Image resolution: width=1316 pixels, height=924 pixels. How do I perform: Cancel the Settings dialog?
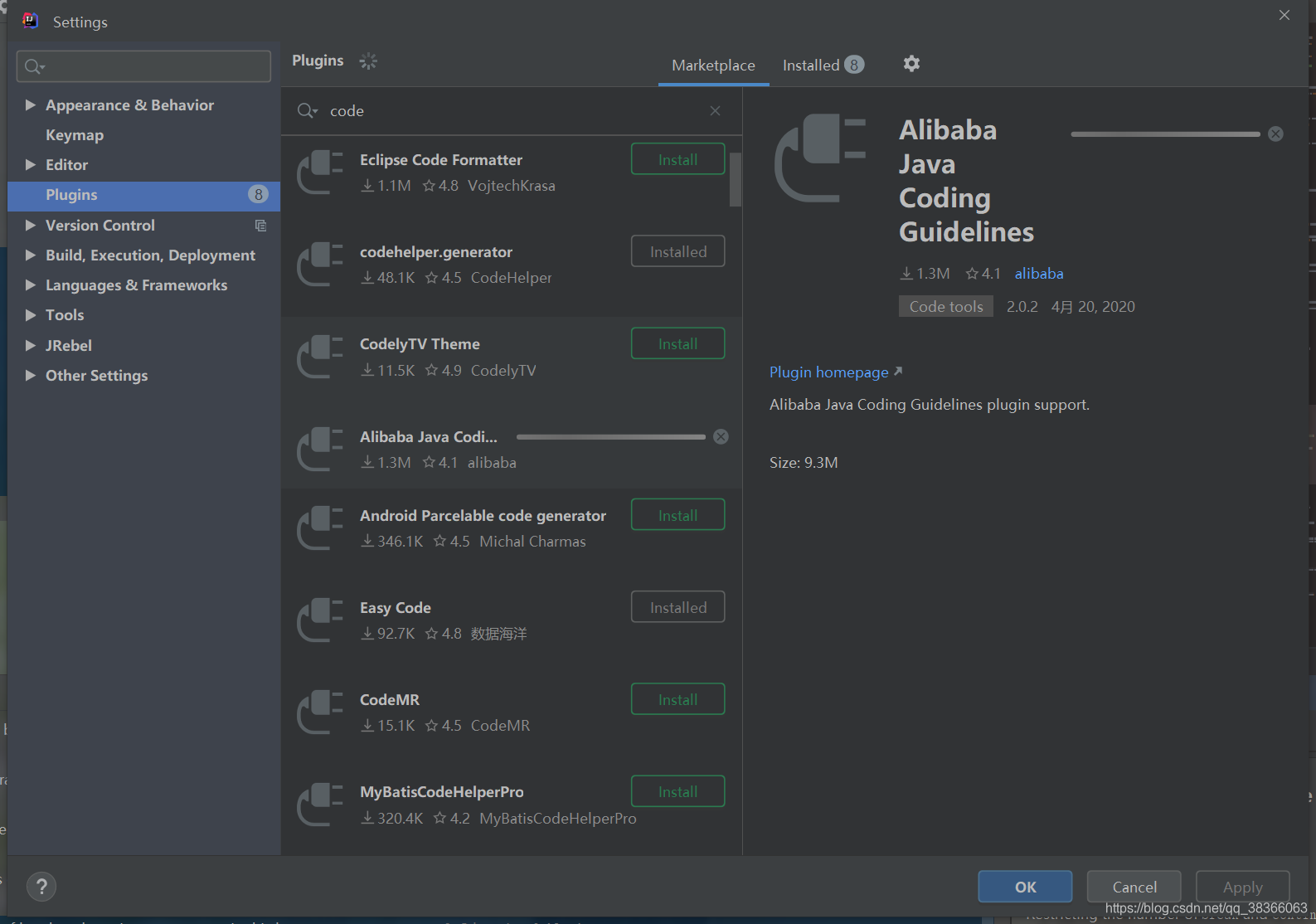pyautogui.click(x=1134, y=887)
